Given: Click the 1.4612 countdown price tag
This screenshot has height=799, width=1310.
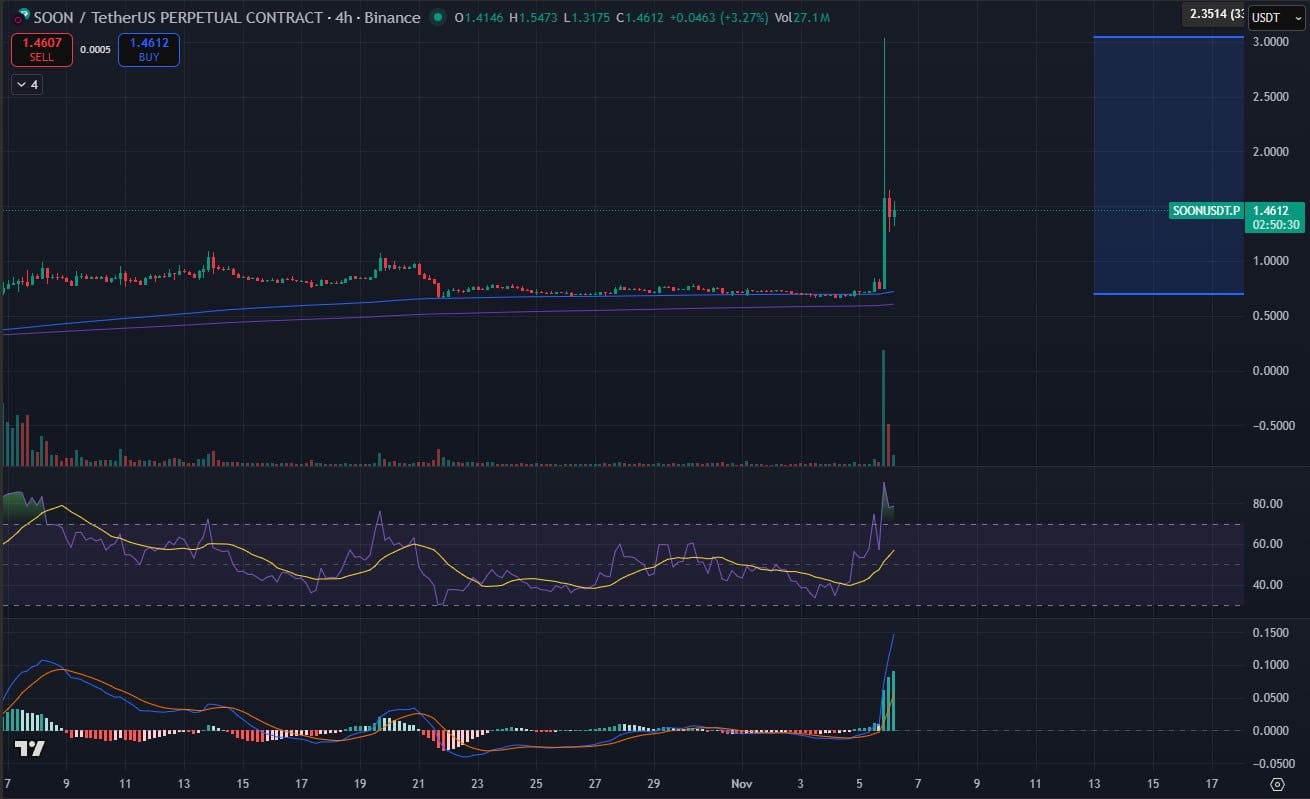Looking at the screenshot, I should (x=1276, y=217).
